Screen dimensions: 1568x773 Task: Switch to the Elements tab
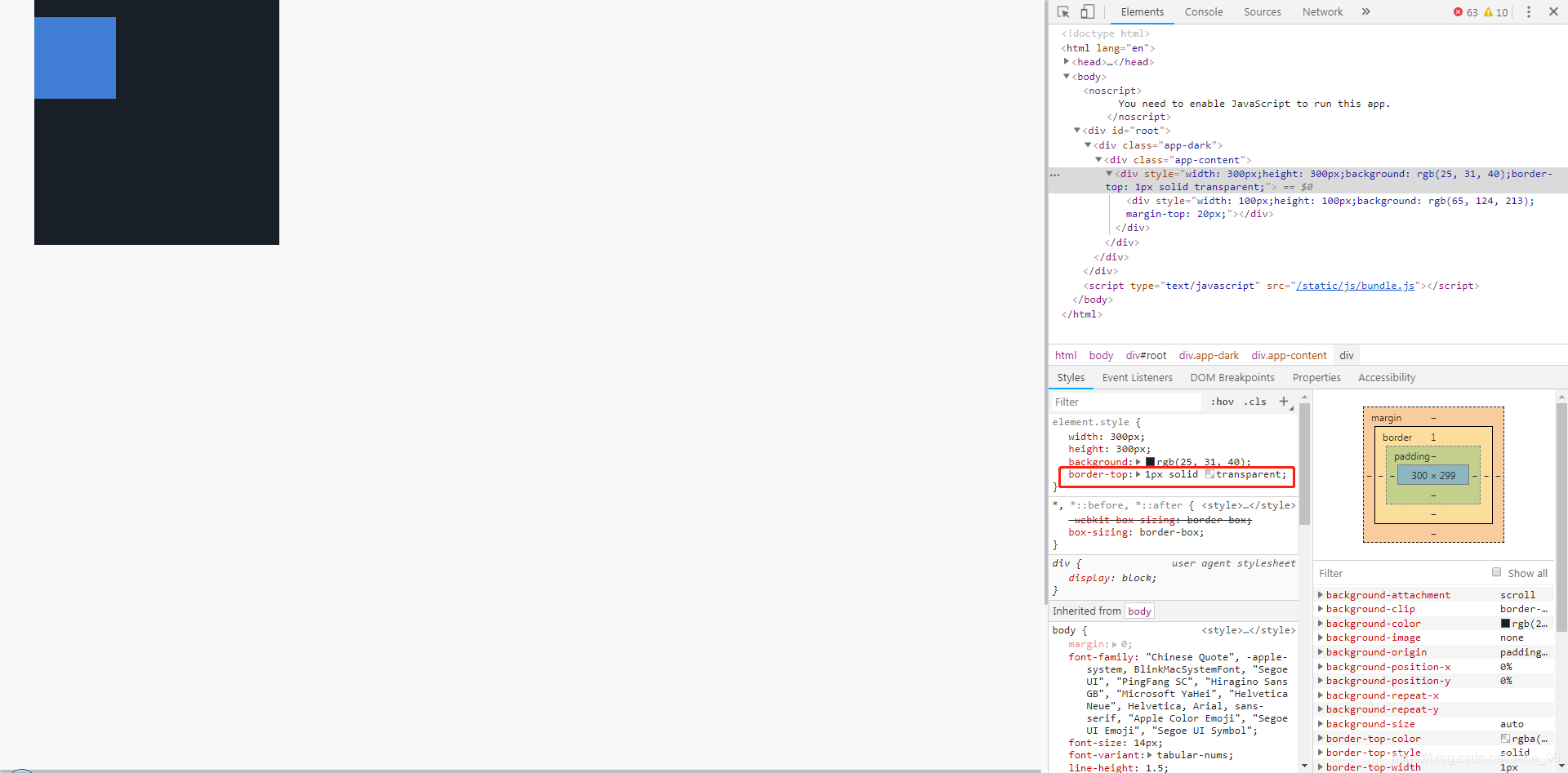1142,12
